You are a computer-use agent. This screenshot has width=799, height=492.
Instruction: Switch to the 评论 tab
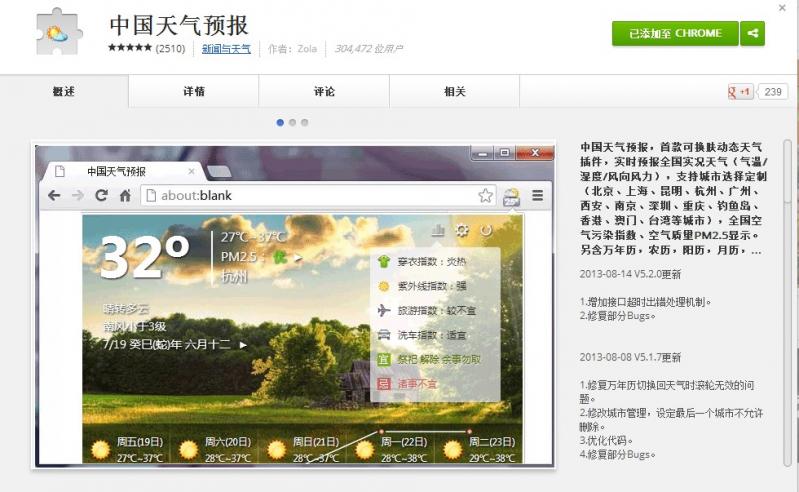[324, 92]
